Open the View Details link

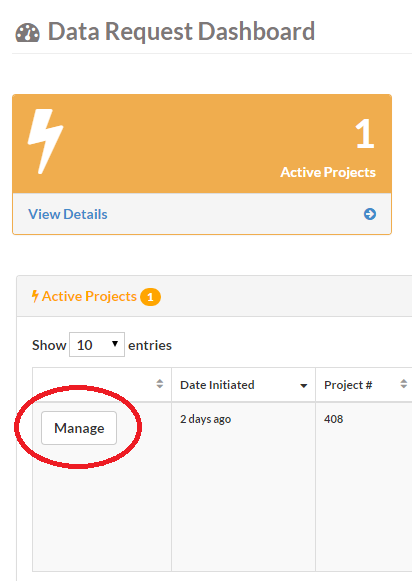pos(68,214)
